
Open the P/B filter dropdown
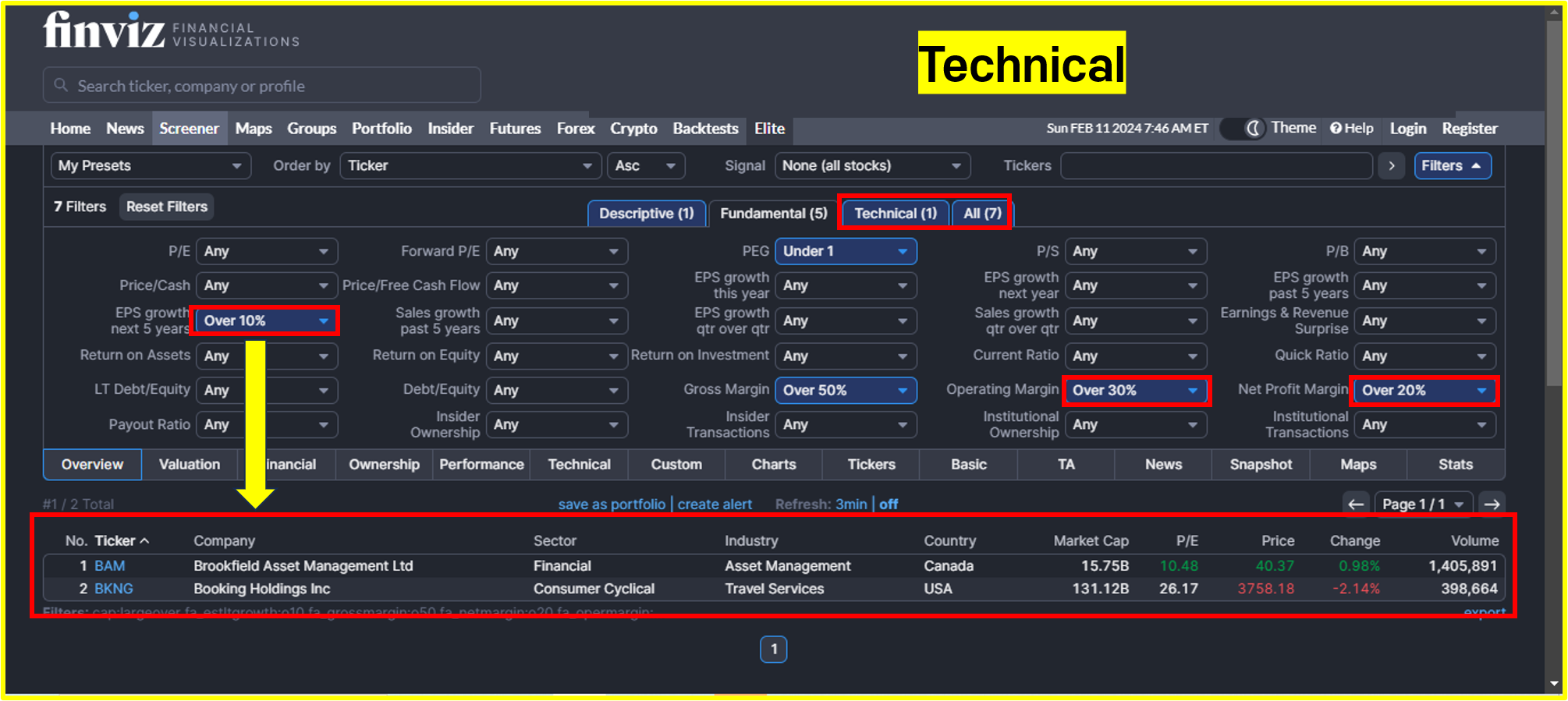pyautogui.click(x=1425, y=251)
